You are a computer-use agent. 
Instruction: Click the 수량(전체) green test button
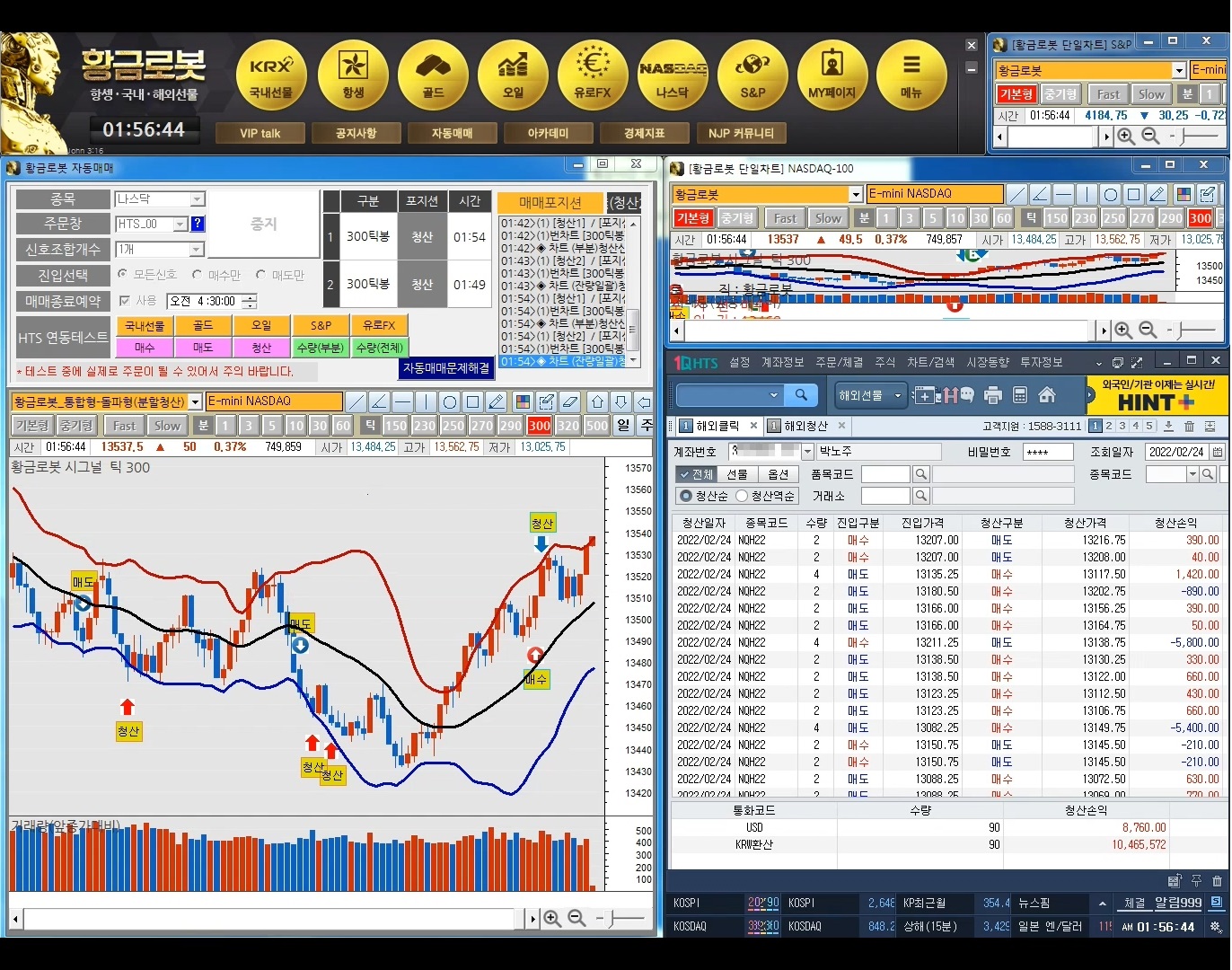coord(379,347)
